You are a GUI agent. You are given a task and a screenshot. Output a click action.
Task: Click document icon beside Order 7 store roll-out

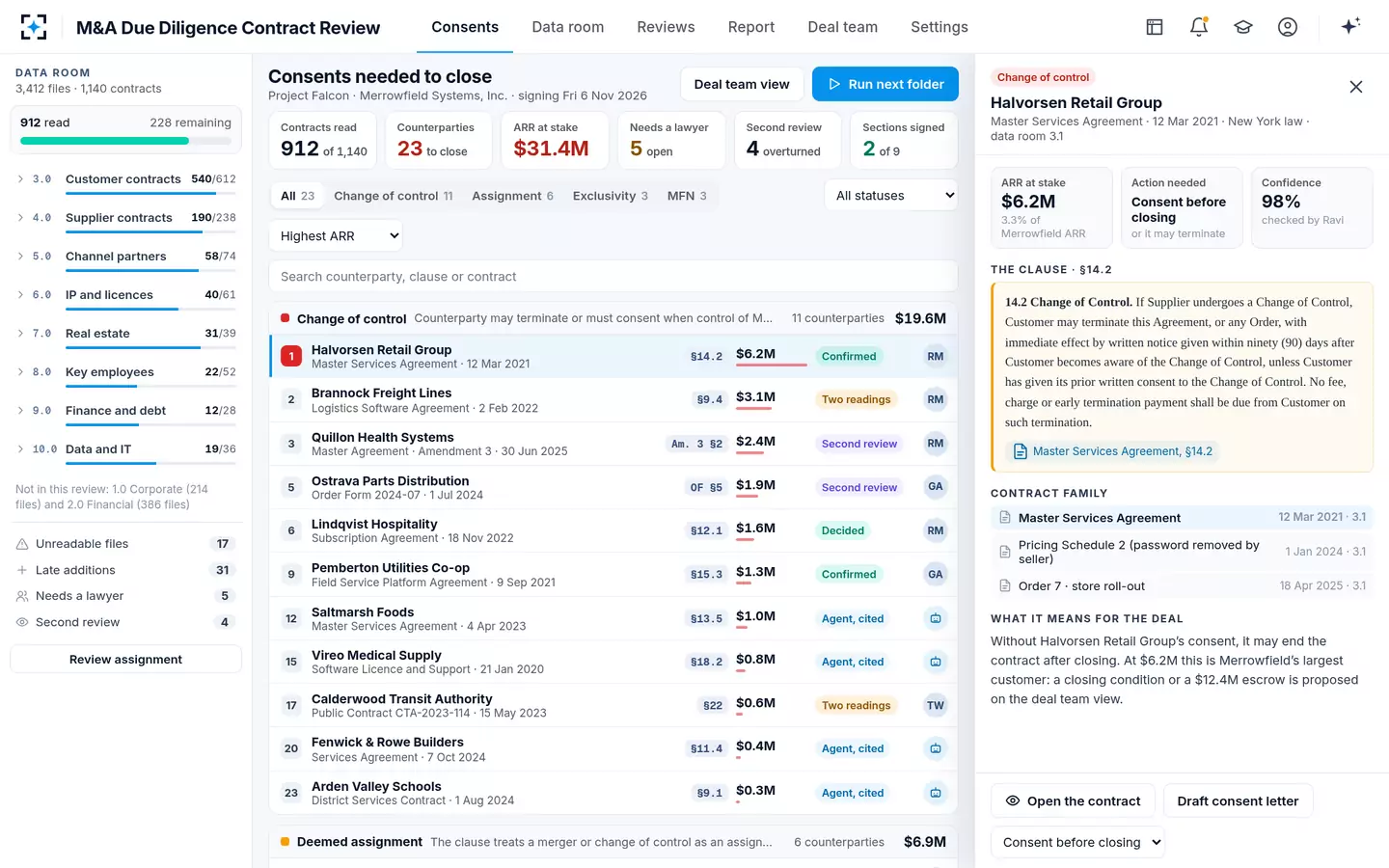[x=1005, y=585]
